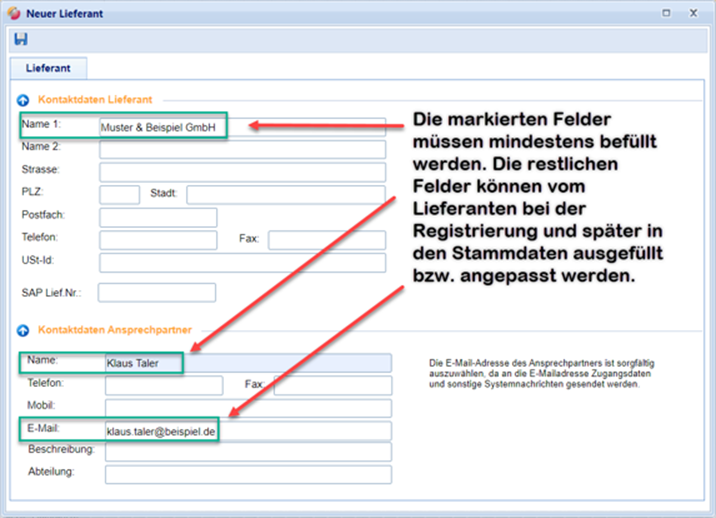This screenshot has width=716, height=518.
Task: Click the E-Mail field with klaus.taler@beispiel.de
Action: (162, 431)
